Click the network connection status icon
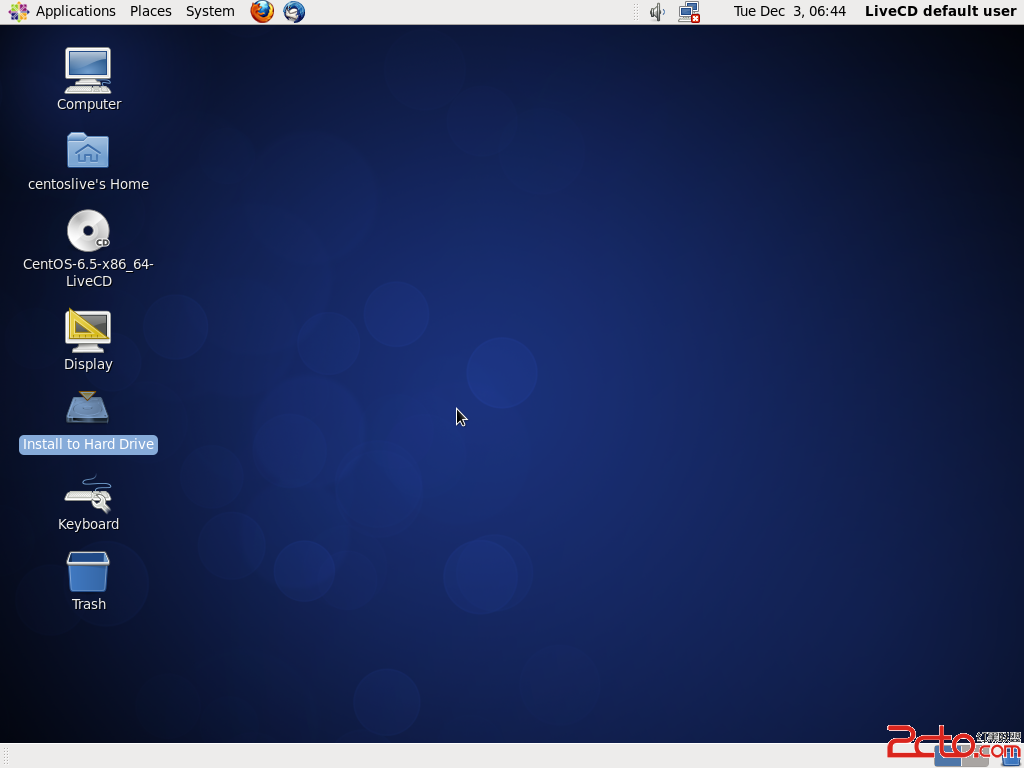Screen dimensions: 1024x768 [689, 12]
